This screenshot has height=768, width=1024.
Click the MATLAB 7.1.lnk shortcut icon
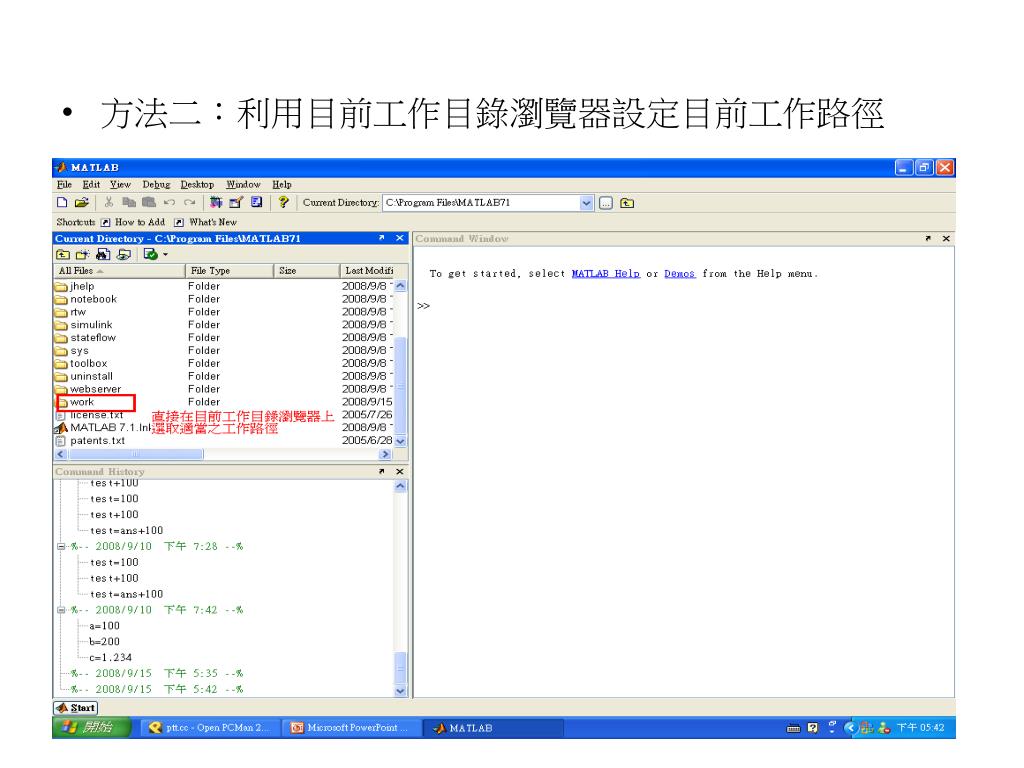coord(61,428)
